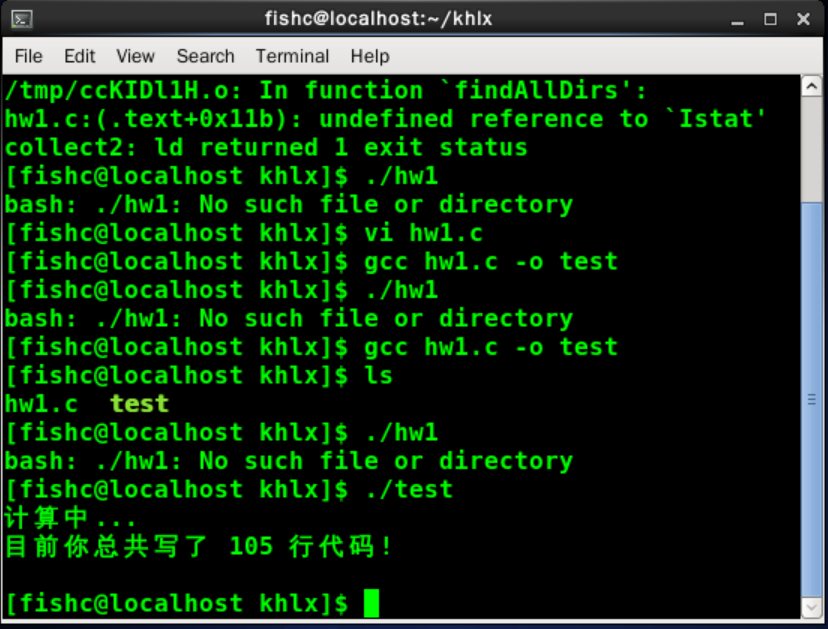Open the View menu
The image size is (828, 629).
coord(135,56)
